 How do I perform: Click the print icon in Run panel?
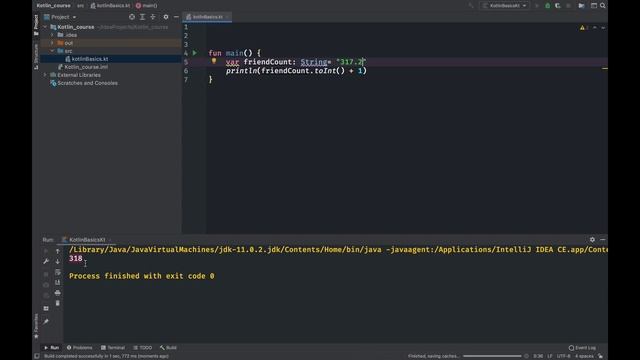coord(58,293)
